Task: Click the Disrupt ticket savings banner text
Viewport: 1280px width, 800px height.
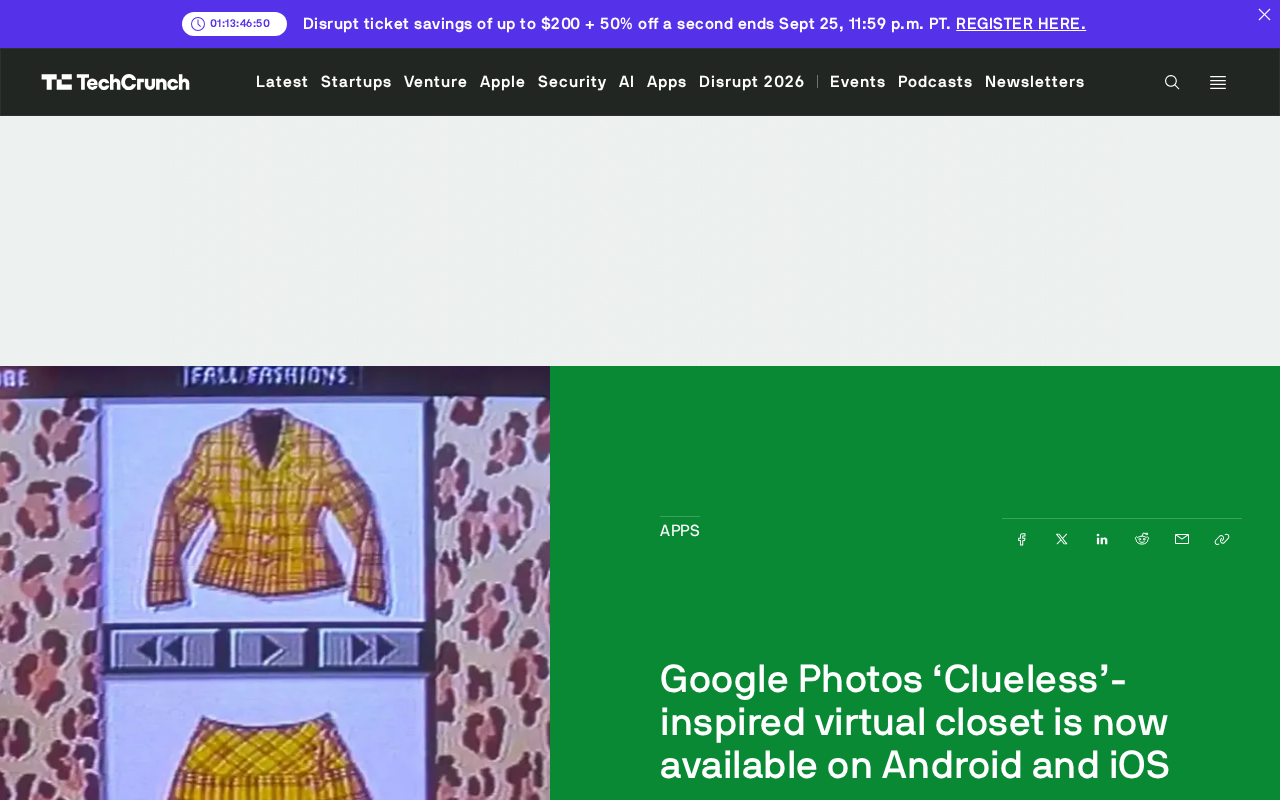Action: click(627, 24)
